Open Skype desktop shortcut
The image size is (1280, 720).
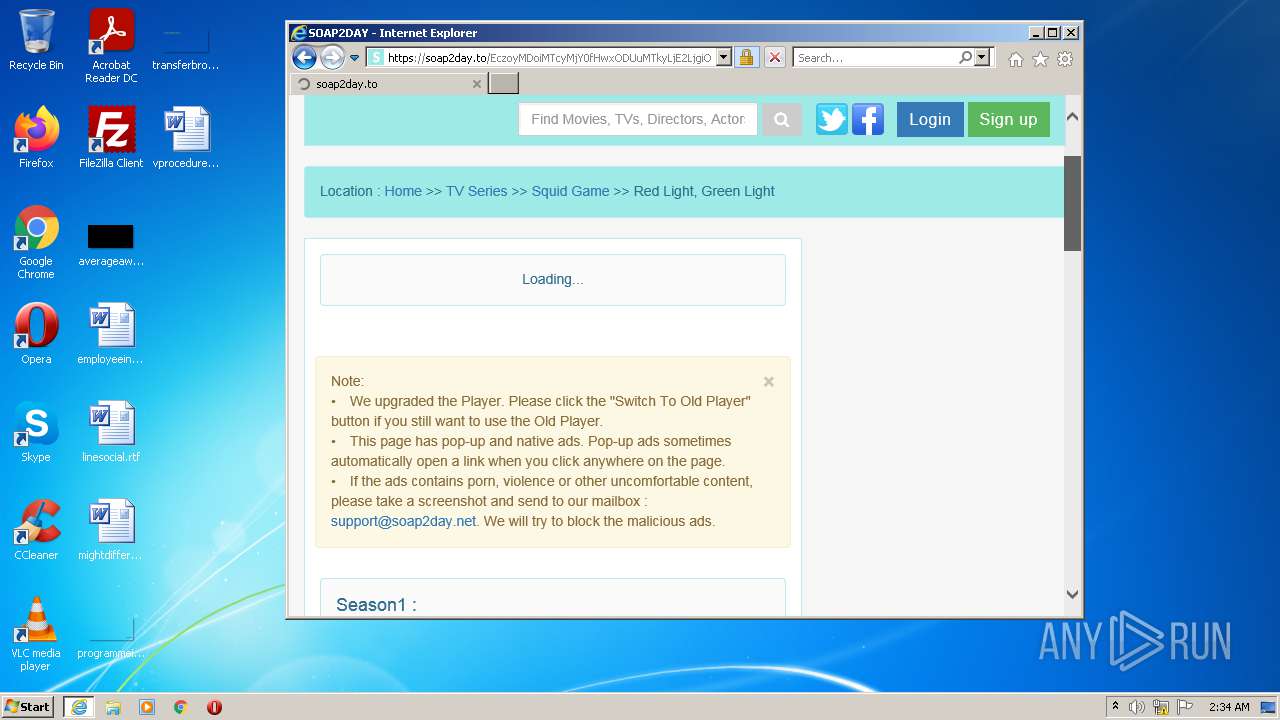36,432
